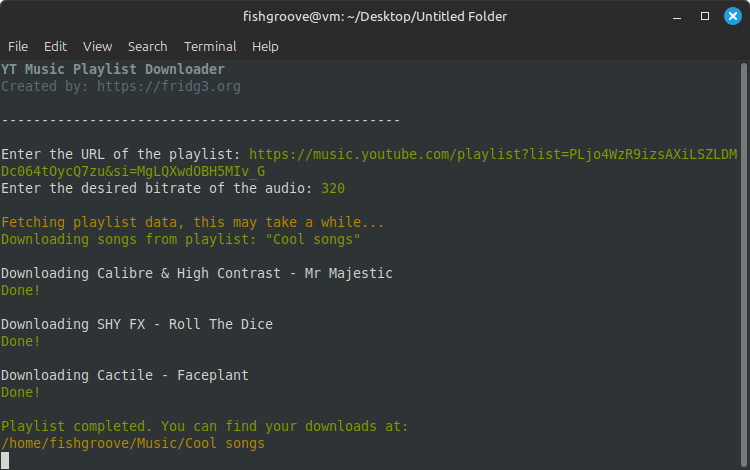750x470 pixels.
Task: Click the terminal cursor block at bottom
Action: coord(5,460)
